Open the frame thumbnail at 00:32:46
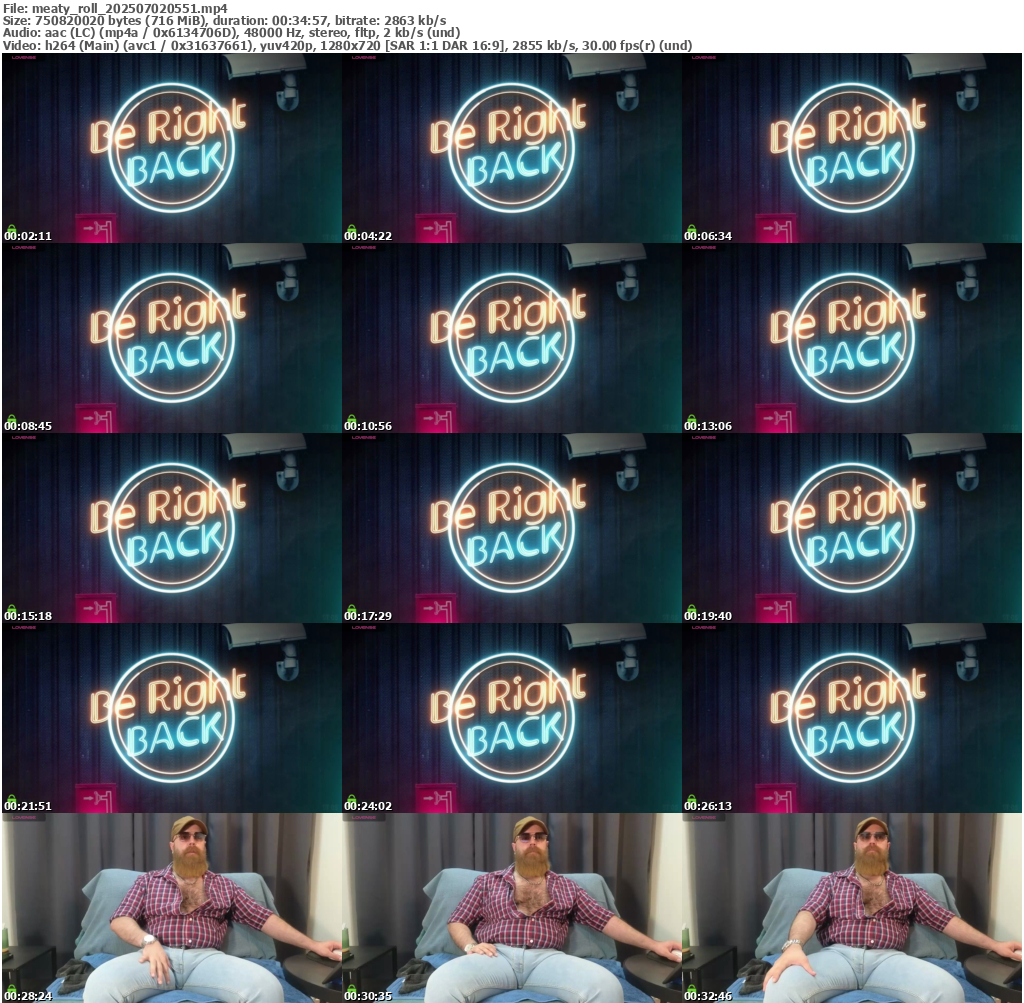The image size is (1024, 1003). click(852, 908)
